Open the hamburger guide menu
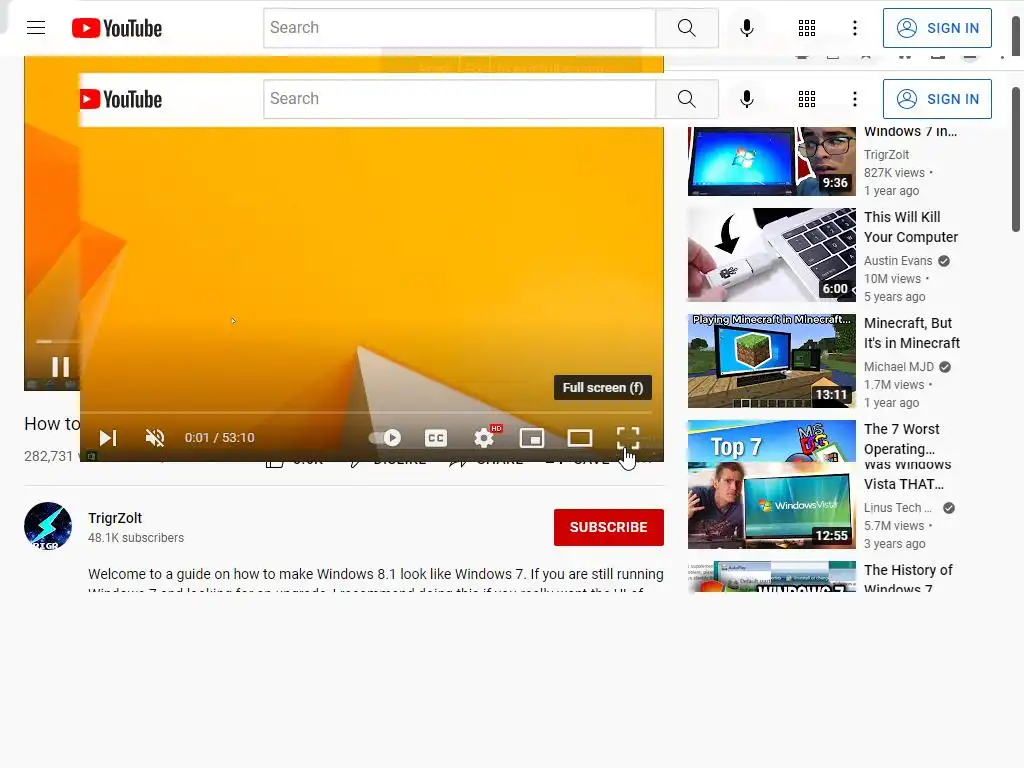This screenshot has height=768, width=1024. tap(36, 27)
